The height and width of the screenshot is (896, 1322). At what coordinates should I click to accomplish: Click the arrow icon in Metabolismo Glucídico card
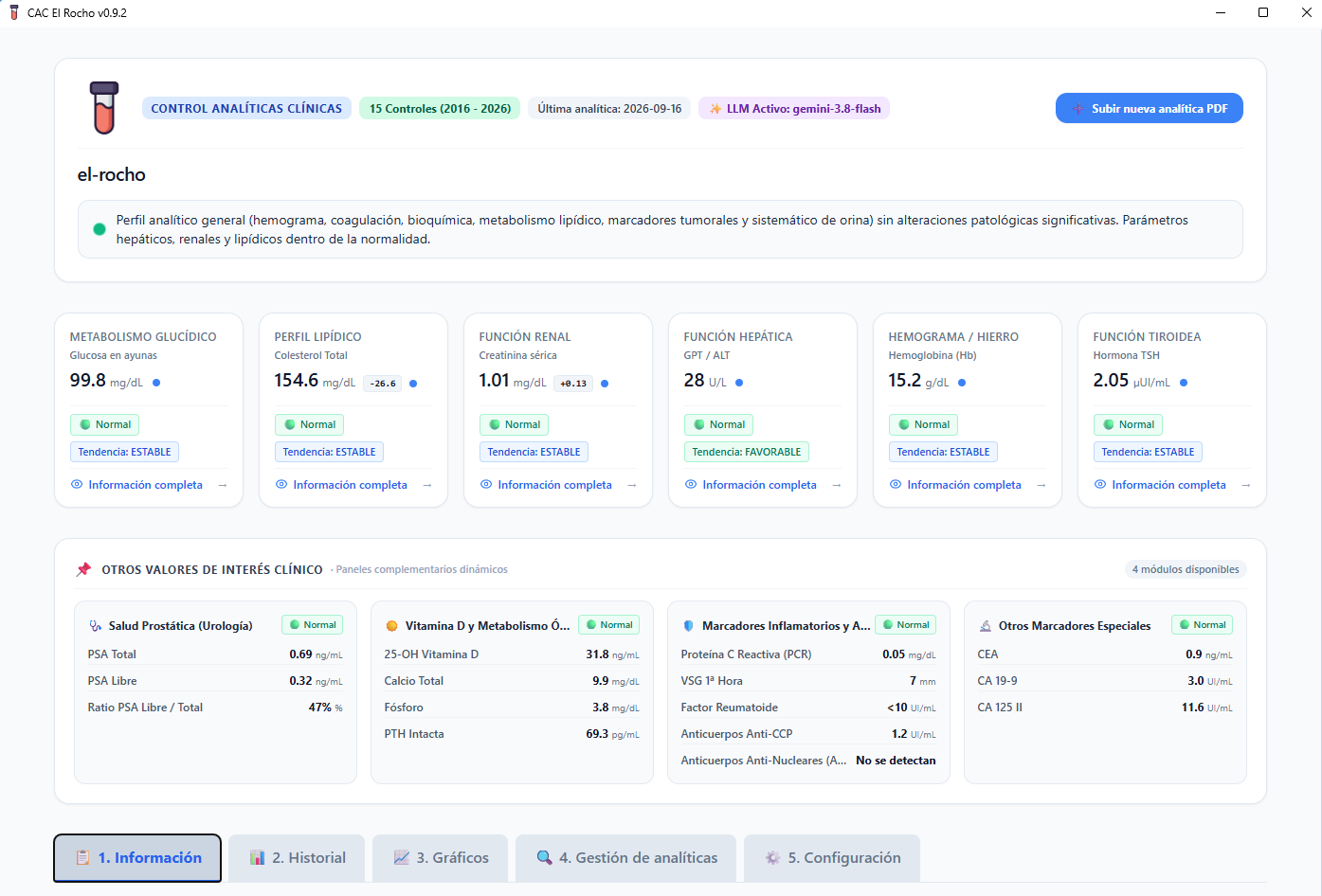point(223,485)
